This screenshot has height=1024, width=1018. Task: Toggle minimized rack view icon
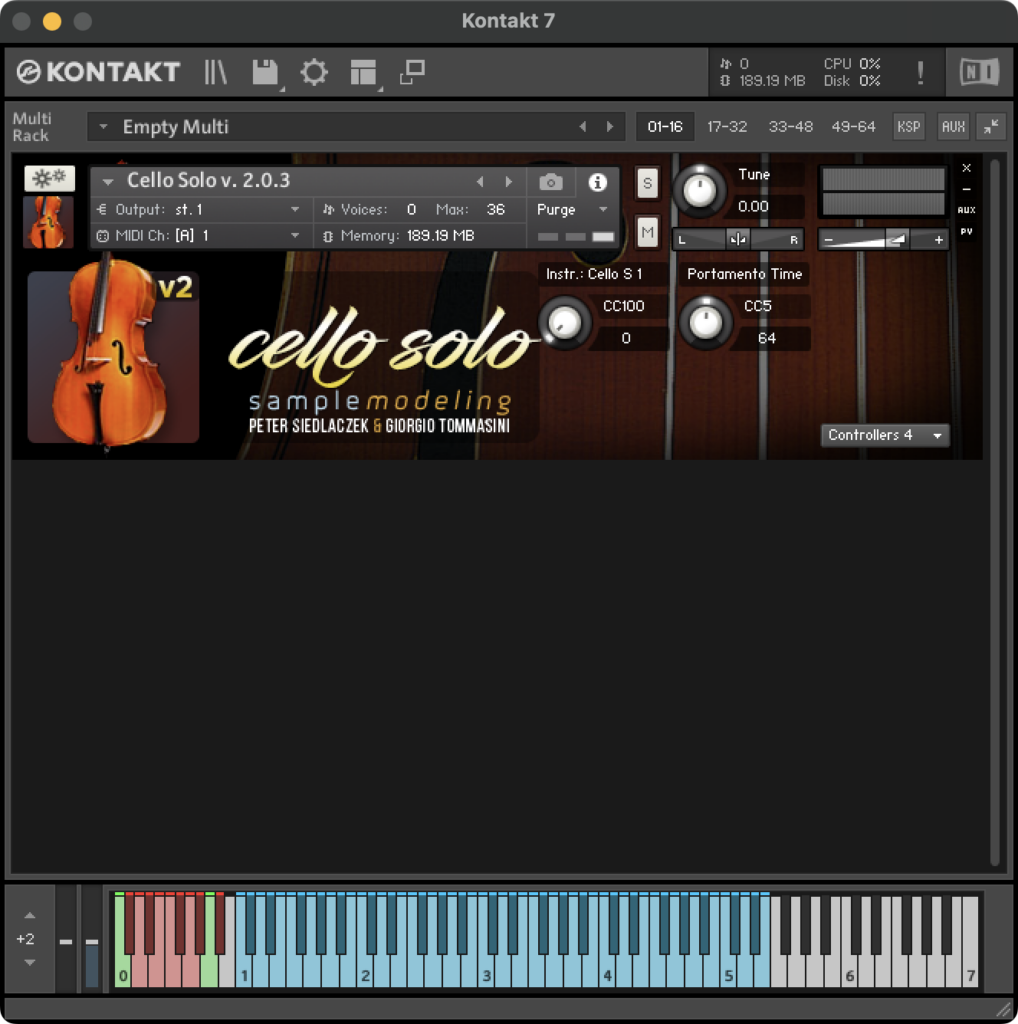point(413,72)
